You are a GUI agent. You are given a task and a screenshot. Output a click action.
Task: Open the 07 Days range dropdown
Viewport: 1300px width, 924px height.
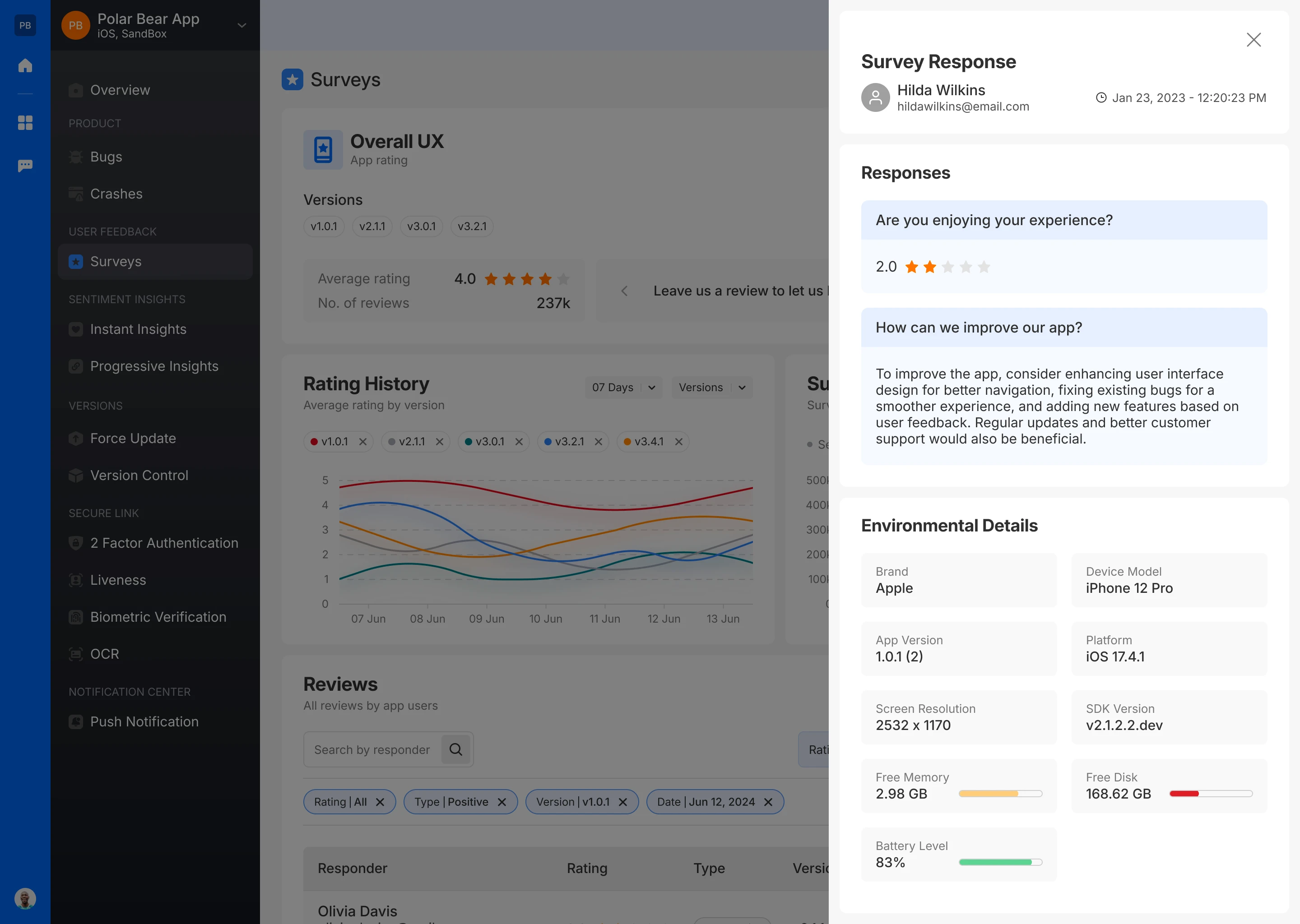pyautogui.click(x=623, y=388)
